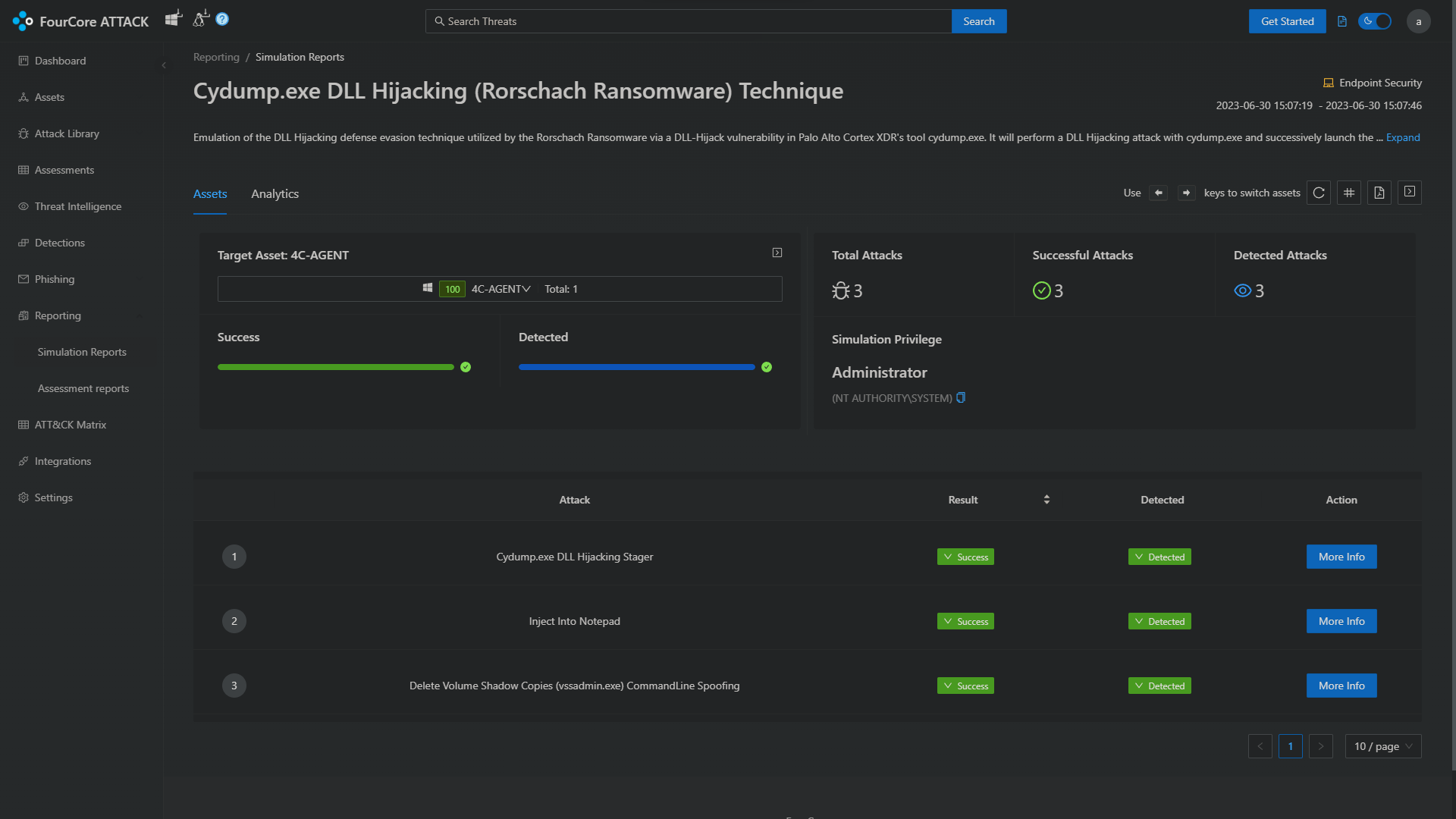Click Get Started button
This screenshot has height=819, width=1456.
coord(1287,21)
